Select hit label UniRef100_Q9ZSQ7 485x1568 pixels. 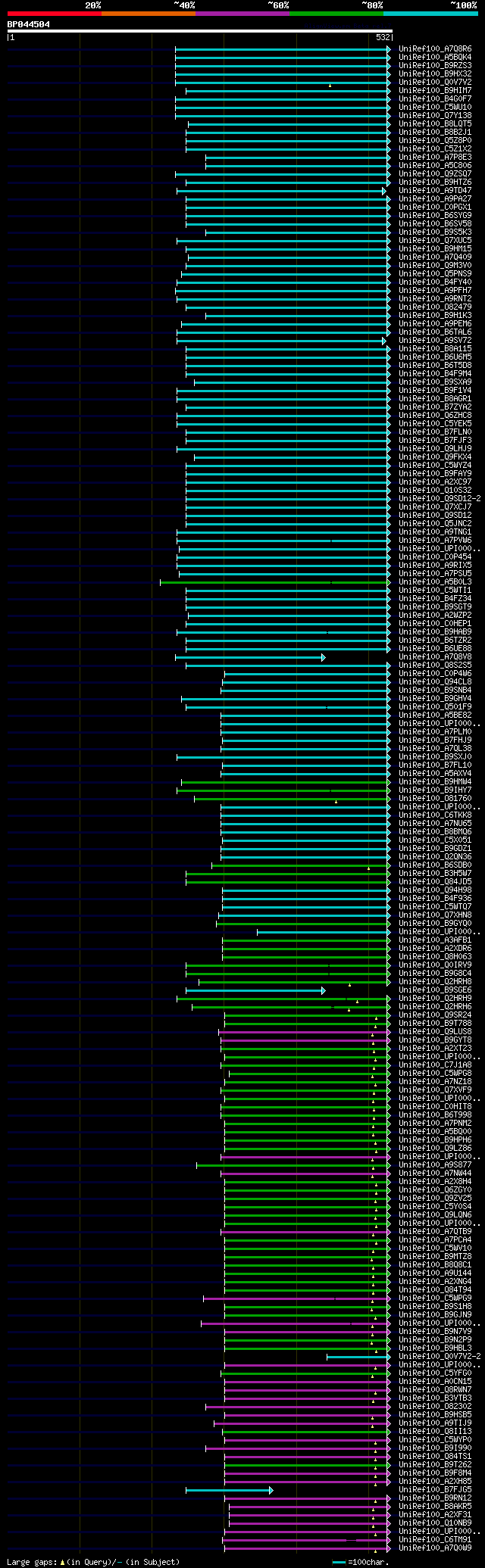click(435, 173)
